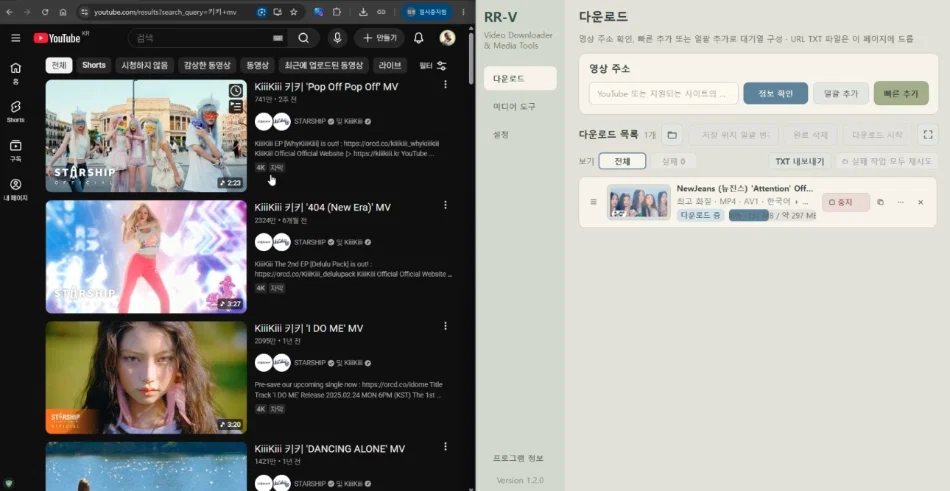Open the browser extensions puzzle icon
This screenshot has width=950, height=491.
(x=337, y=12)
